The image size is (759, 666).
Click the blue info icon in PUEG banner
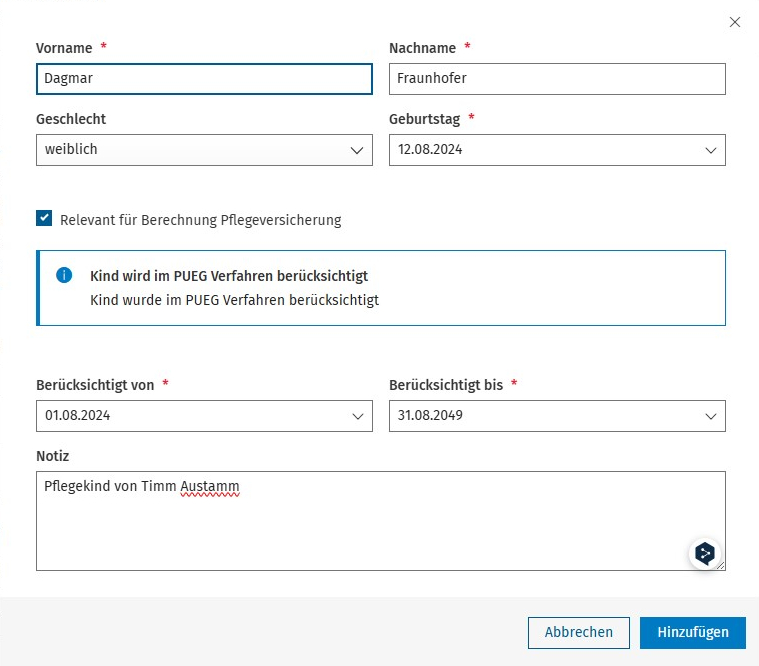click(64, 275)
